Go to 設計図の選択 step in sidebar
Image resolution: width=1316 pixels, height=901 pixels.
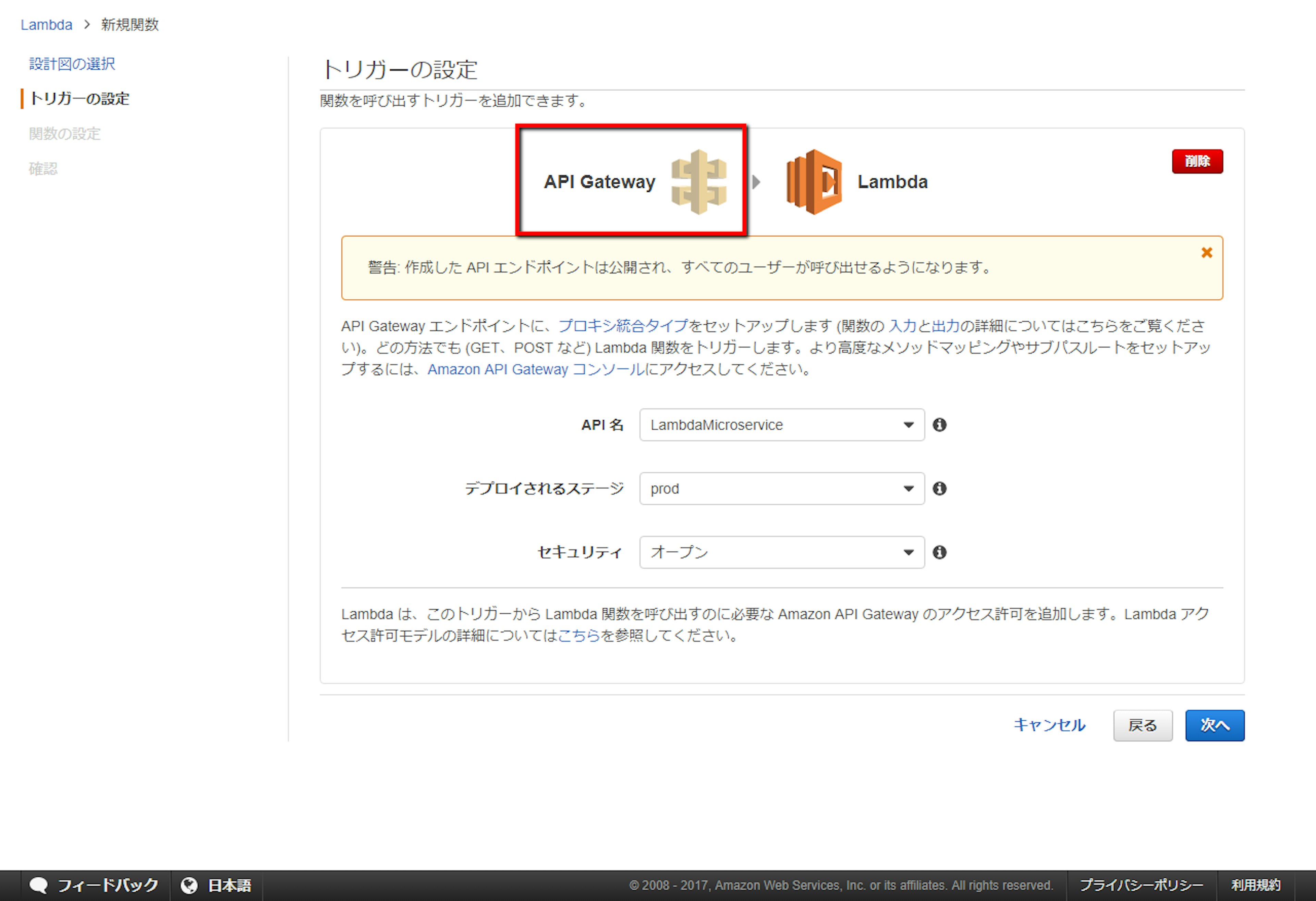coord(72,63)
